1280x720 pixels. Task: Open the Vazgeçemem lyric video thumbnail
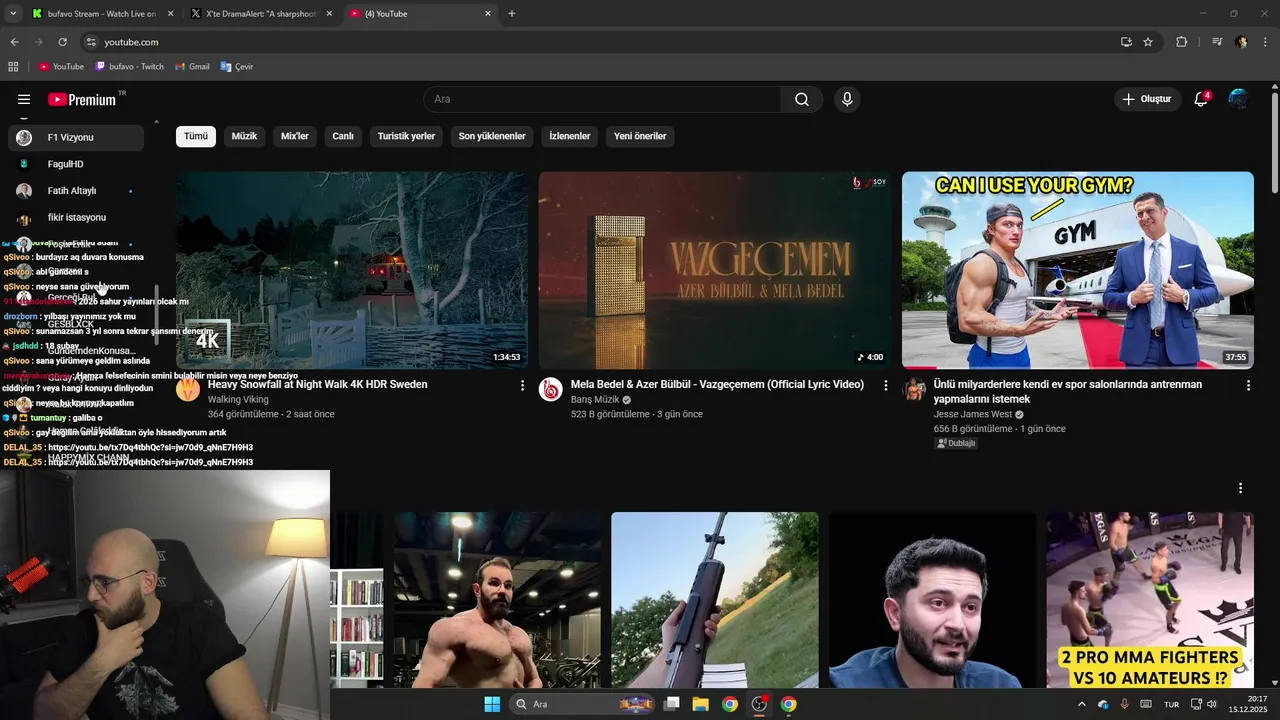715,270
